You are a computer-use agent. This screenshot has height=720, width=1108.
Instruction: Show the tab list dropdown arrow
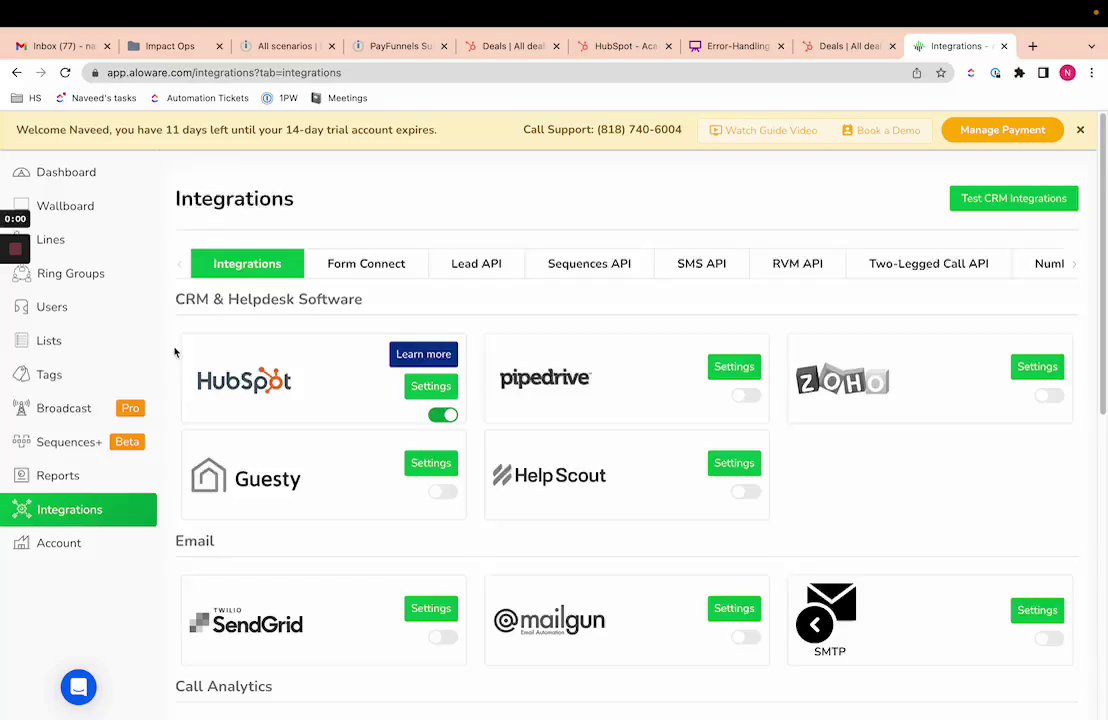click(1091, 46)
